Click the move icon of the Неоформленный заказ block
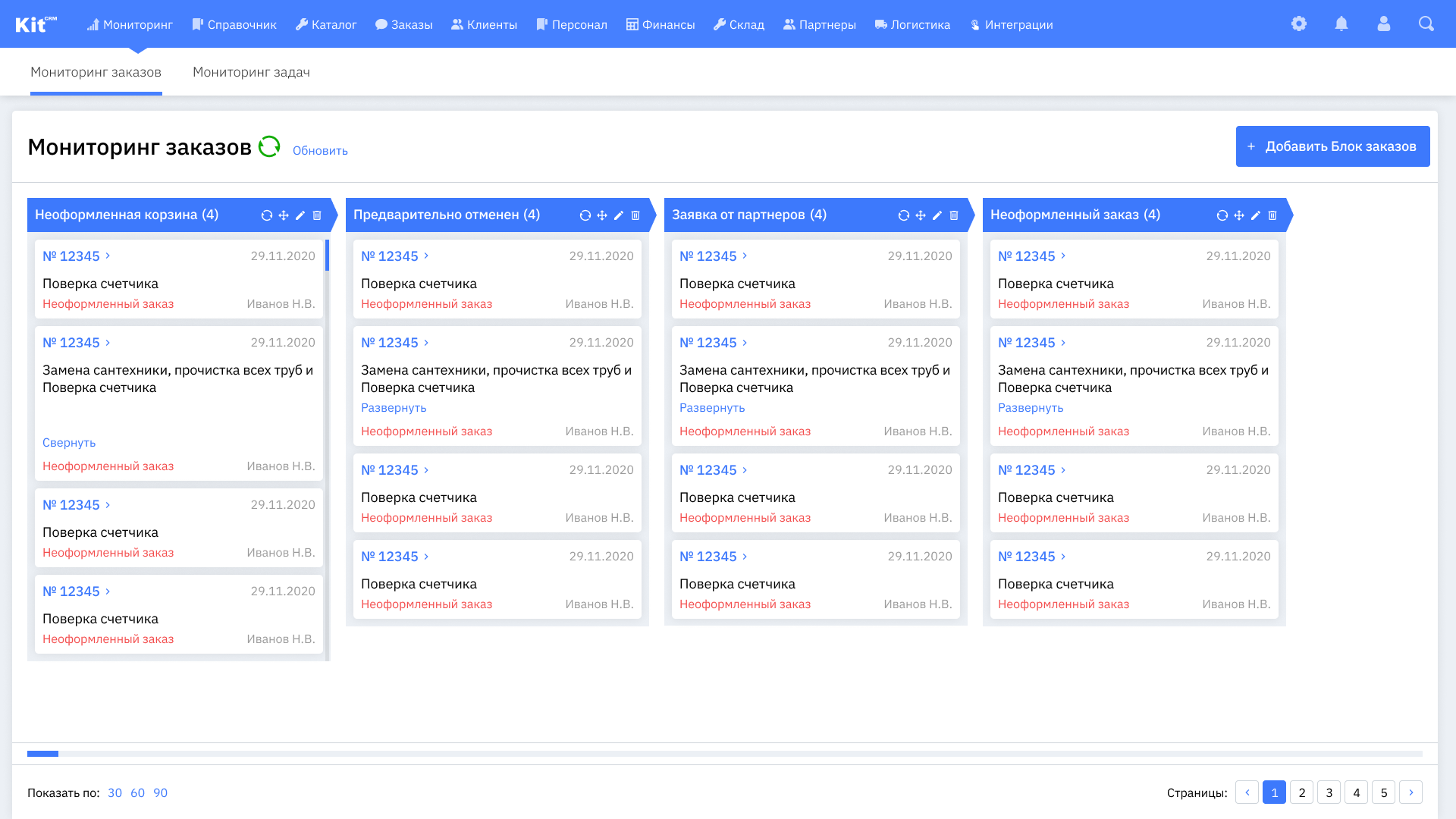The image size is (1456, 819). [1239, 215]
